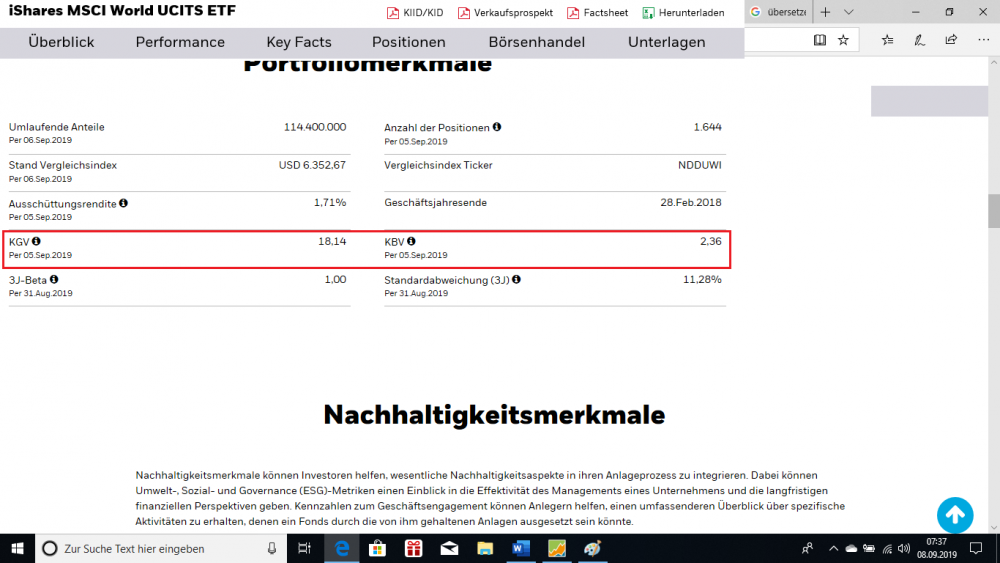Show the KBV info tooltip icon

coord(411,241)
